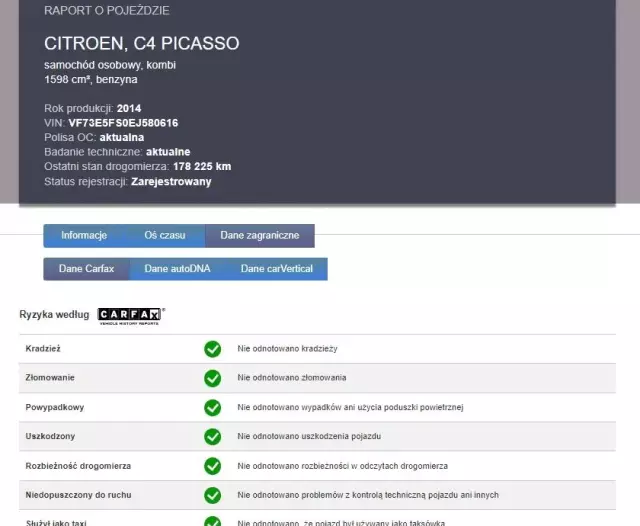This screenshot has width=640, height=526.
Task: Click engine info 1598 cm³, benzyna
Action: coord(91,79)
